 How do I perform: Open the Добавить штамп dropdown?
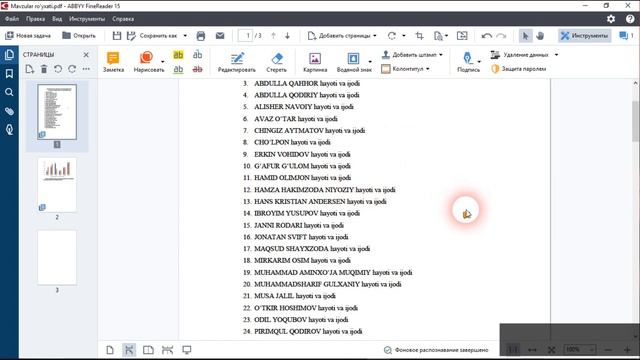click(412, 55)
